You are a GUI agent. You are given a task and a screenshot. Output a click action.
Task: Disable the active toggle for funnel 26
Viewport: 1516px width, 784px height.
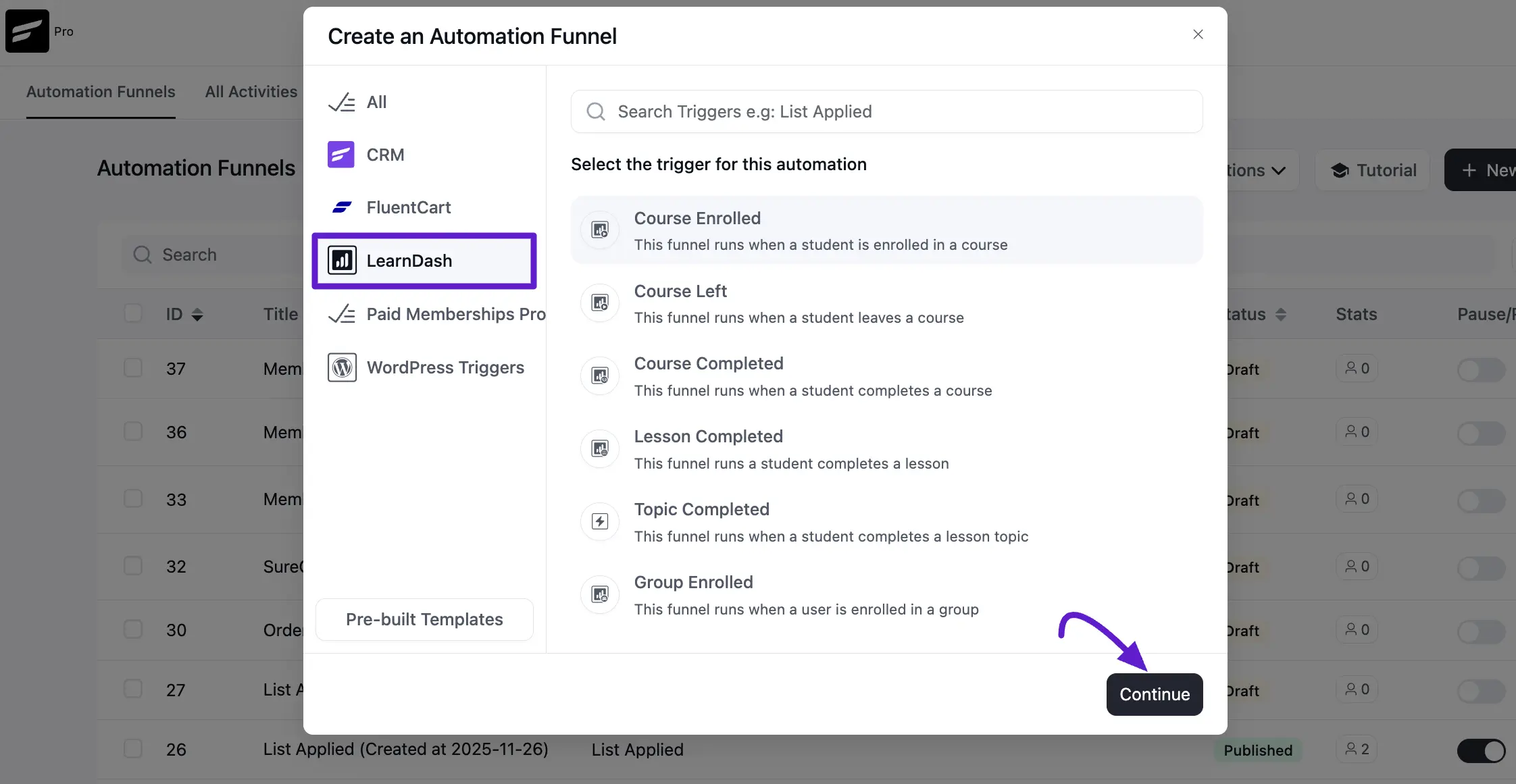pos(1481,750)
